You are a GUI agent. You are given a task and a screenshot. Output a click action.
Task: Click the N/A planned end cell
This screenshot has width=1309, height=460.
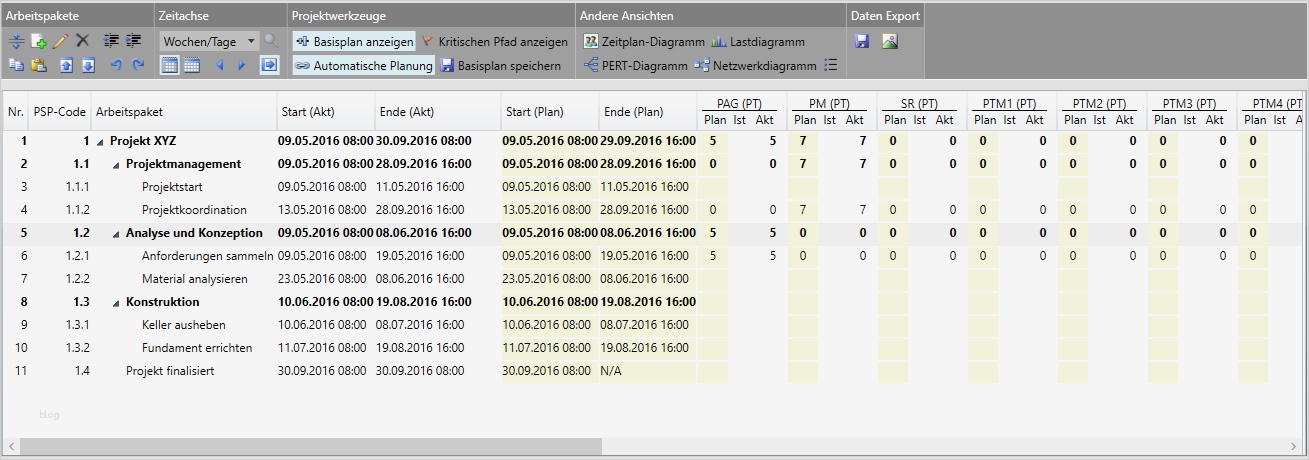coord(648,371)
